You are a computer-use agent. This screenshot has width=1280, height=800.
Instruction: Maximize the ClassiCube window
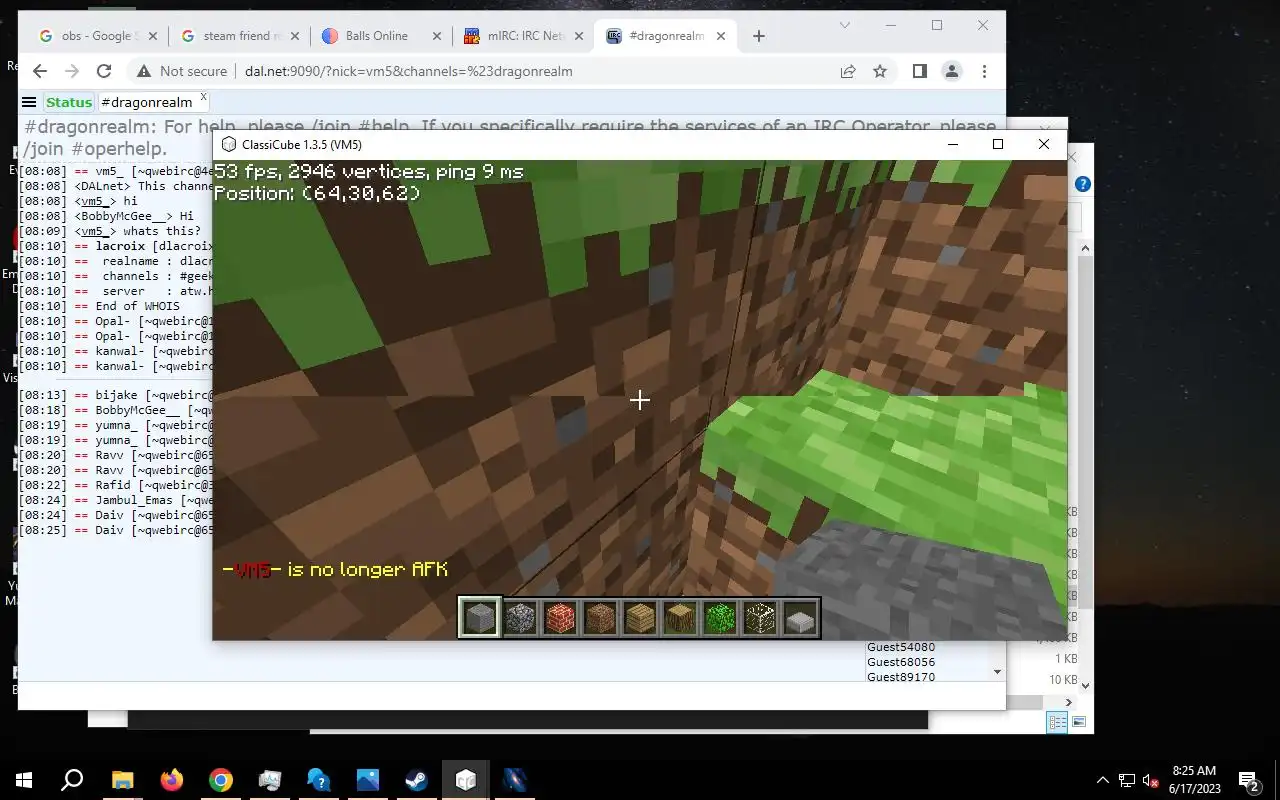pyautogui.click(x=997, y=145)
